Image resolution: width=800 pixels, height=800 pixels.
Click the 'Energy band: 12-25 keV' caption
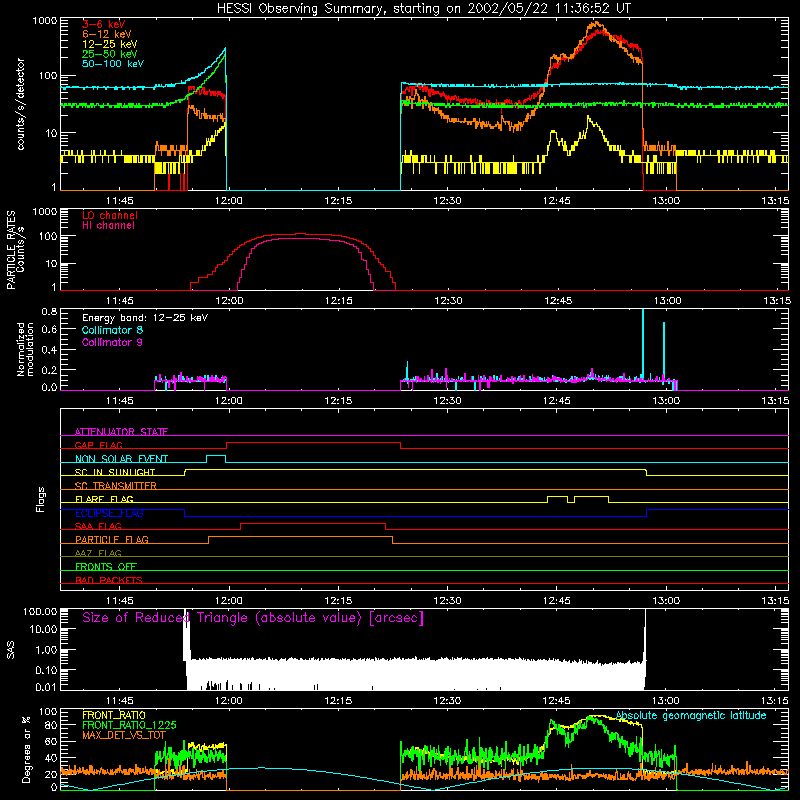145,318
